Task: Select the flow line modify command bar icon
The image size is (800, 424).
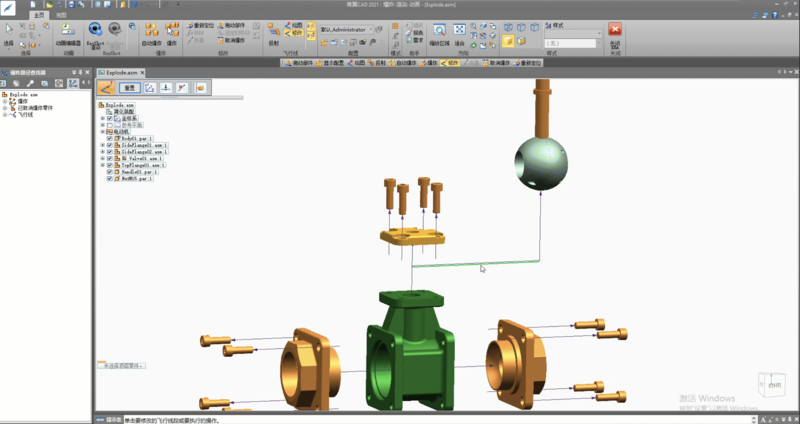Action: coord(106,88)
